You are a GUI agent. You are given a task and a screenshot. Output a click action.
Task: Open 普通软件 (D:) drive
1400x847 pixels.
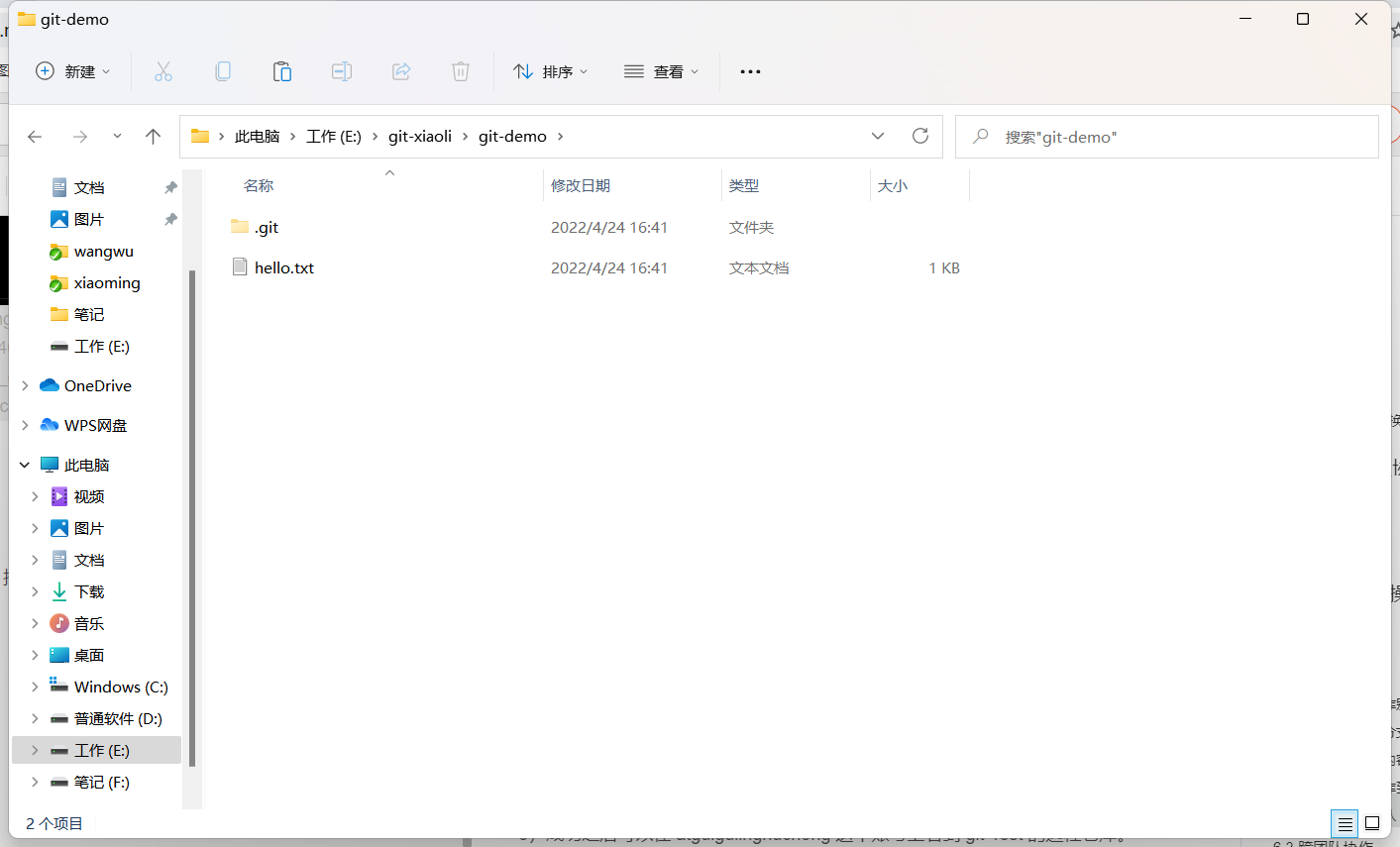(x=118, y=718)
